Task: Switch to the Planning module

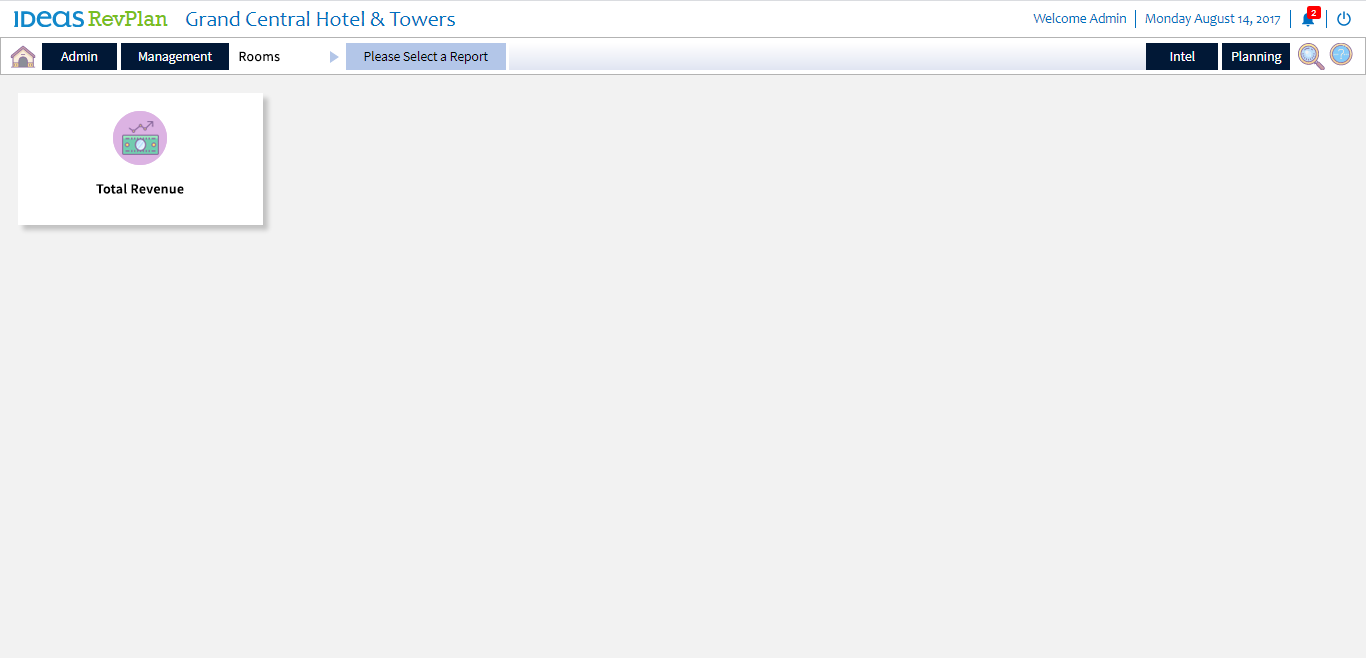Action: pos(1256,57)
